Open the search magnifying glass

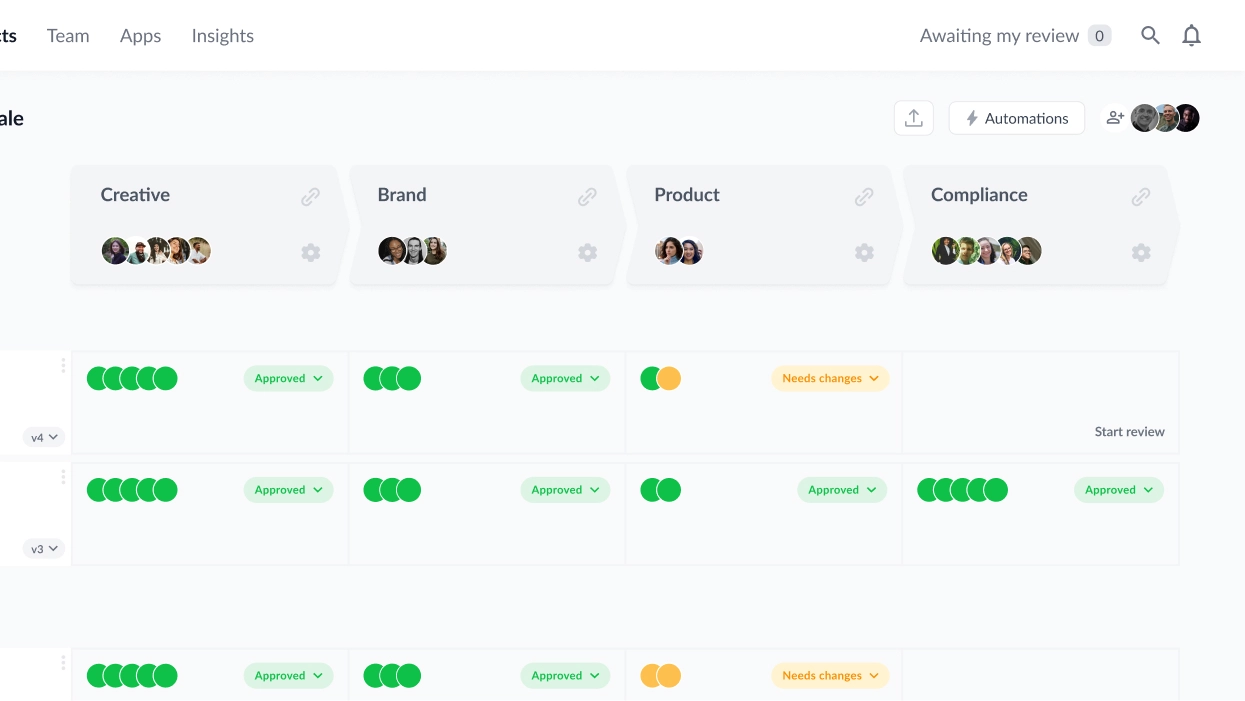tap(1150, 34)
